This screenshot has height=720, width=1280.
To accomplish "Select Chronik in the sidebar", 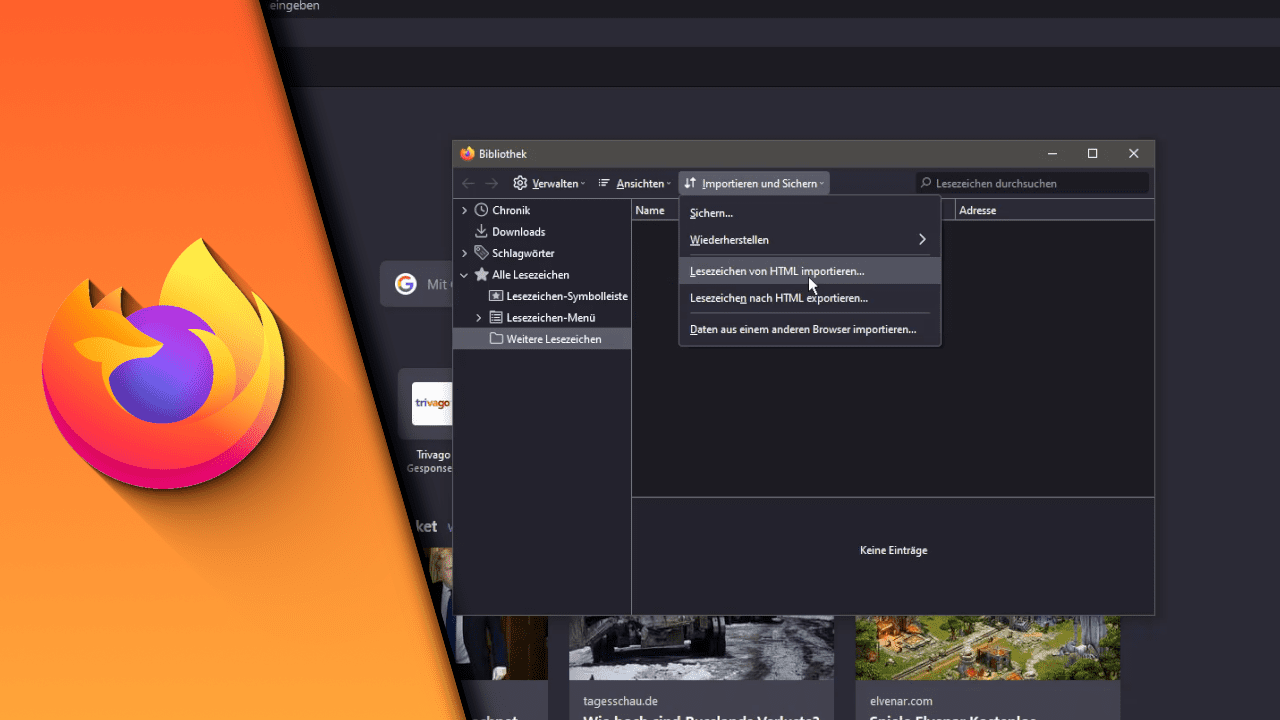I will click(511, 211).
